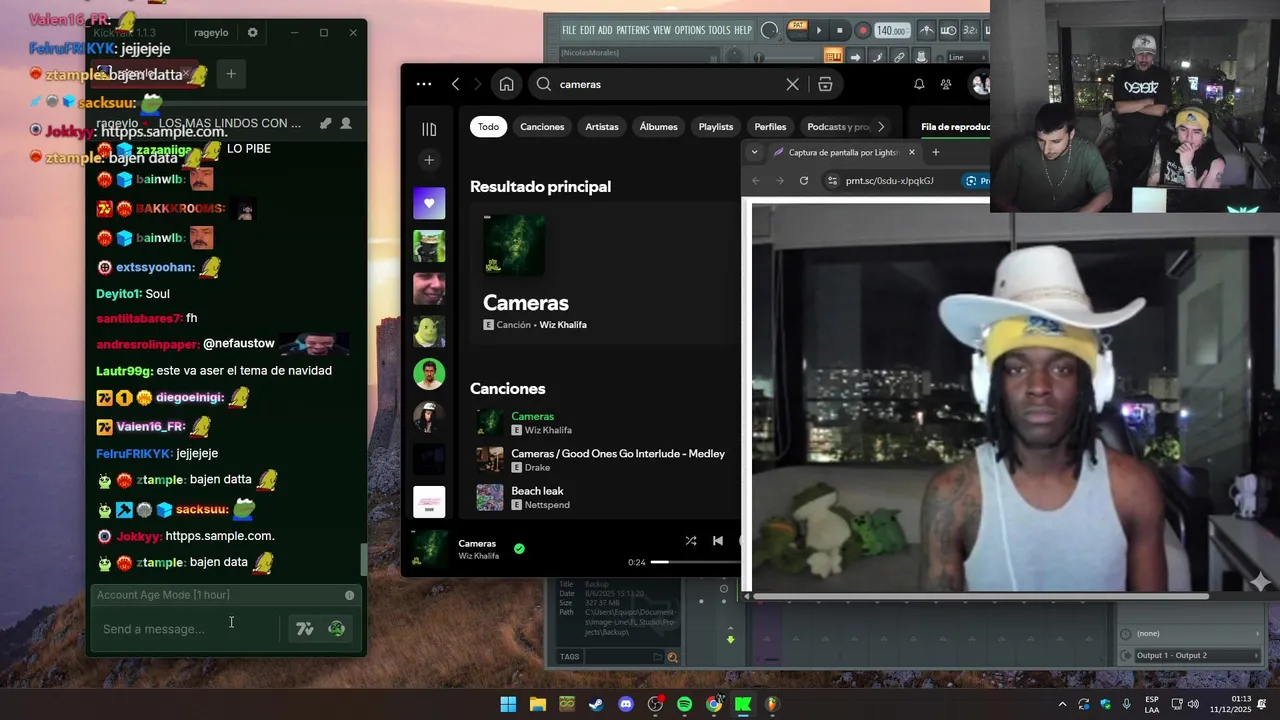This screenshot has width=1280, height=720.
Task: Toggle PAT/SONG mode in FL Studio
Action: pos(797,30)
